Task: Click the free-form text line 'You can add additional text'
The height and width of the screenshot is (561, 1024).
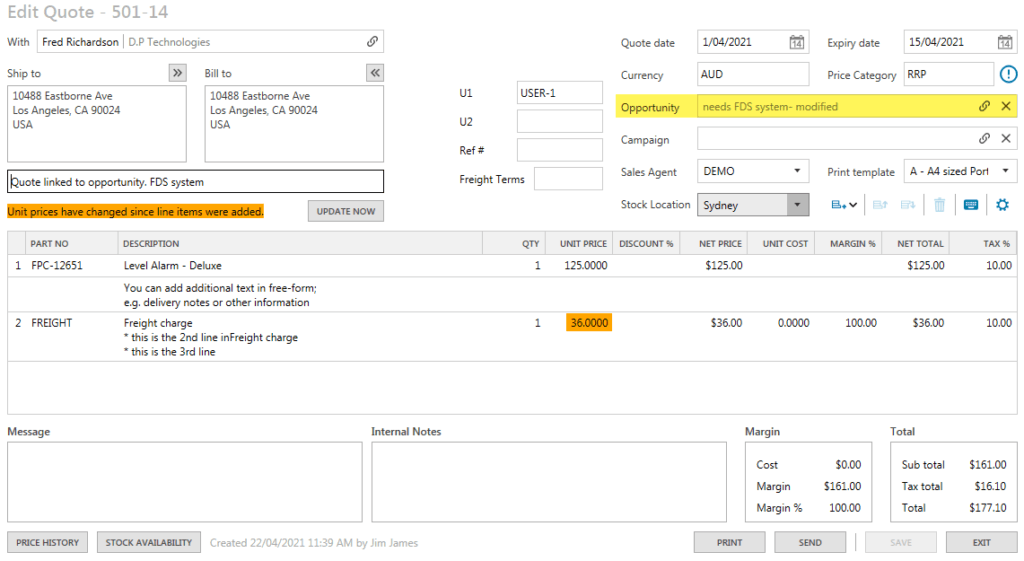Action: coord(220,288)
